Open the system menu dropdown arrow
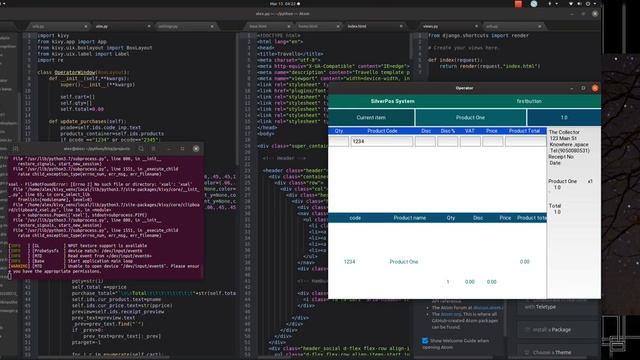The height and width of the screenshot is (360, 640). [595, 4]
